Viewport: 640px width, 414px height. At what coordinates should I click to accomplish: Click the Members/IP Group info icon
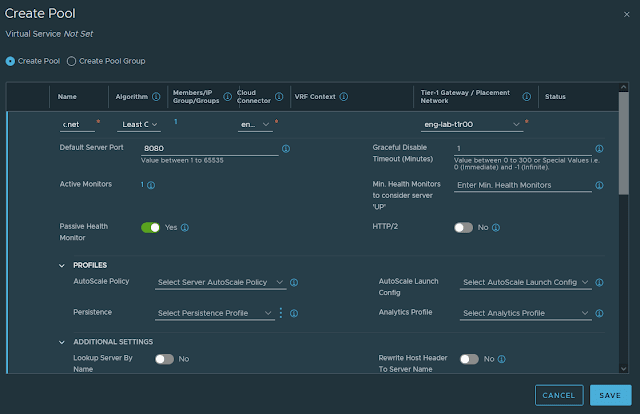click(x=227, y=97)
